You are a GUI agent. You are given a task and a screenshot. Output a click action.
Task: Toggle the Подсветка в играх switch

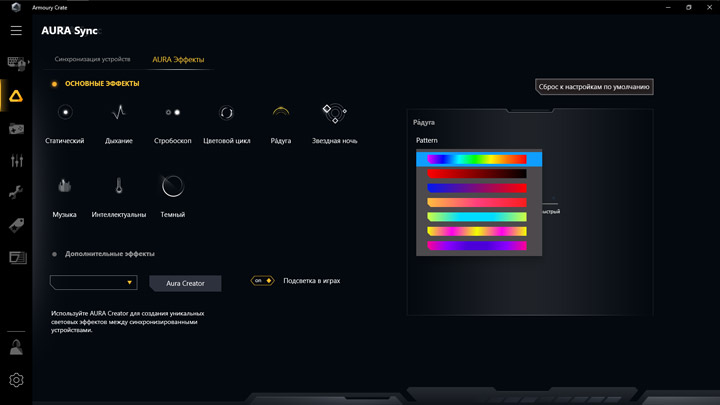click(262, 281)
